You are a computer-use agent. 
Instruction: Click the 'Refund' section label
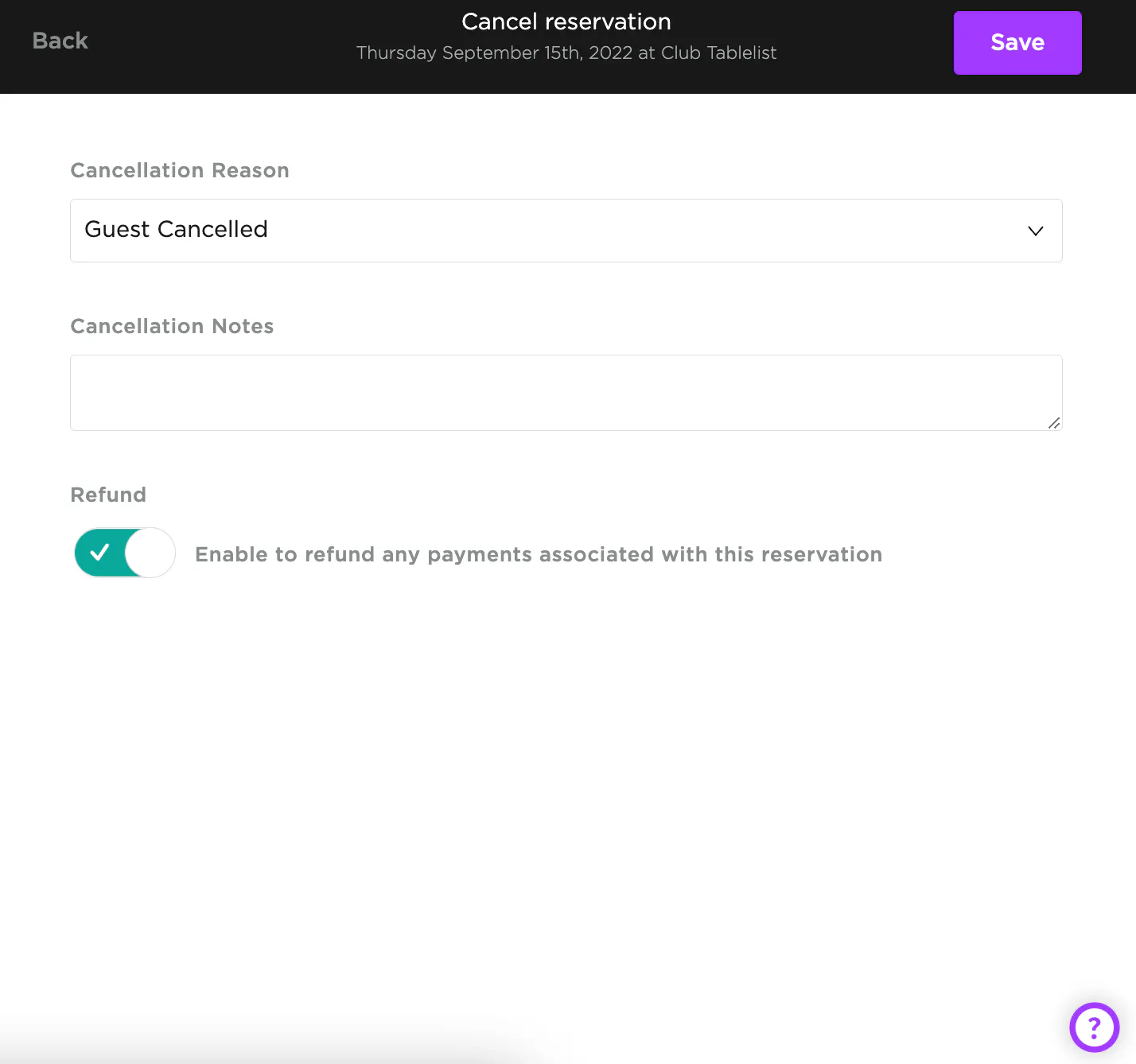[x=108, y=495]
